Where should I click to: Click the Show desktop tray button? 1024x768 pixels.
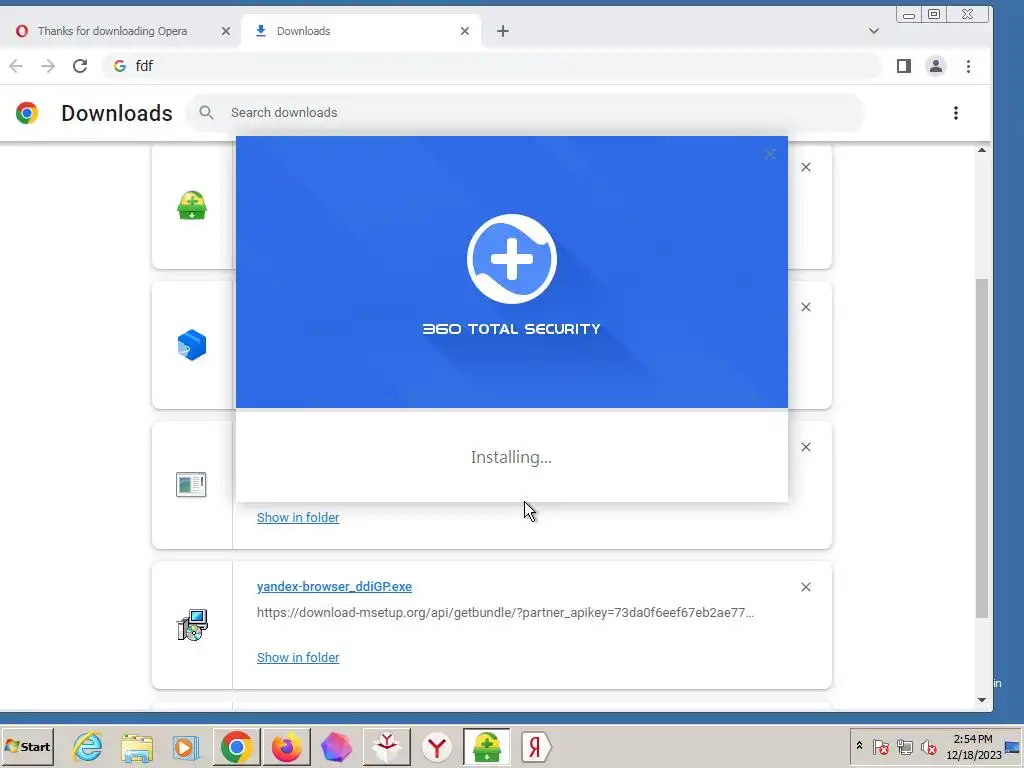coord(1013,746)
